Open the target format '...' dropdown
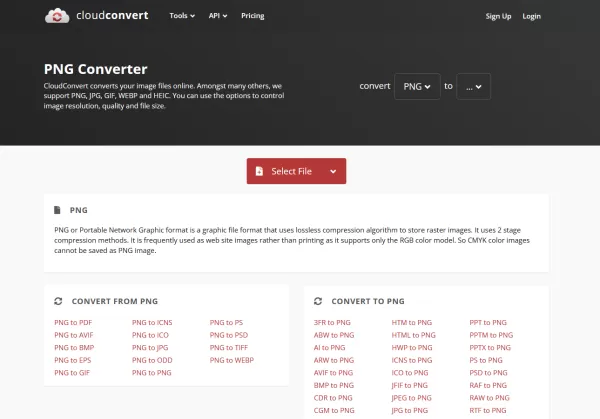Screen dimensions: 600x419 (x=473, y=86)
